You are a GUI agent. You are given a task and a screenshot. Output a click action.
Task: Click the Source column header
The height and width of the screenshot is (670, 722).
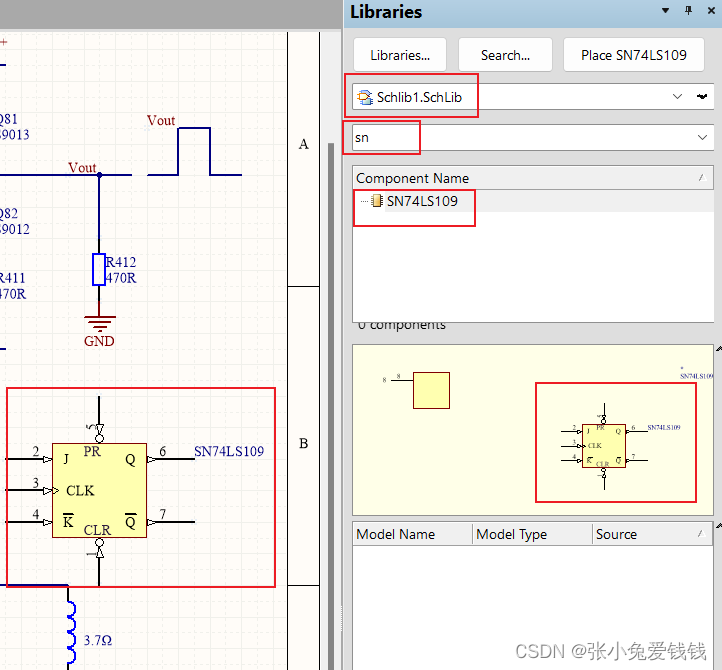coord(652,534)
